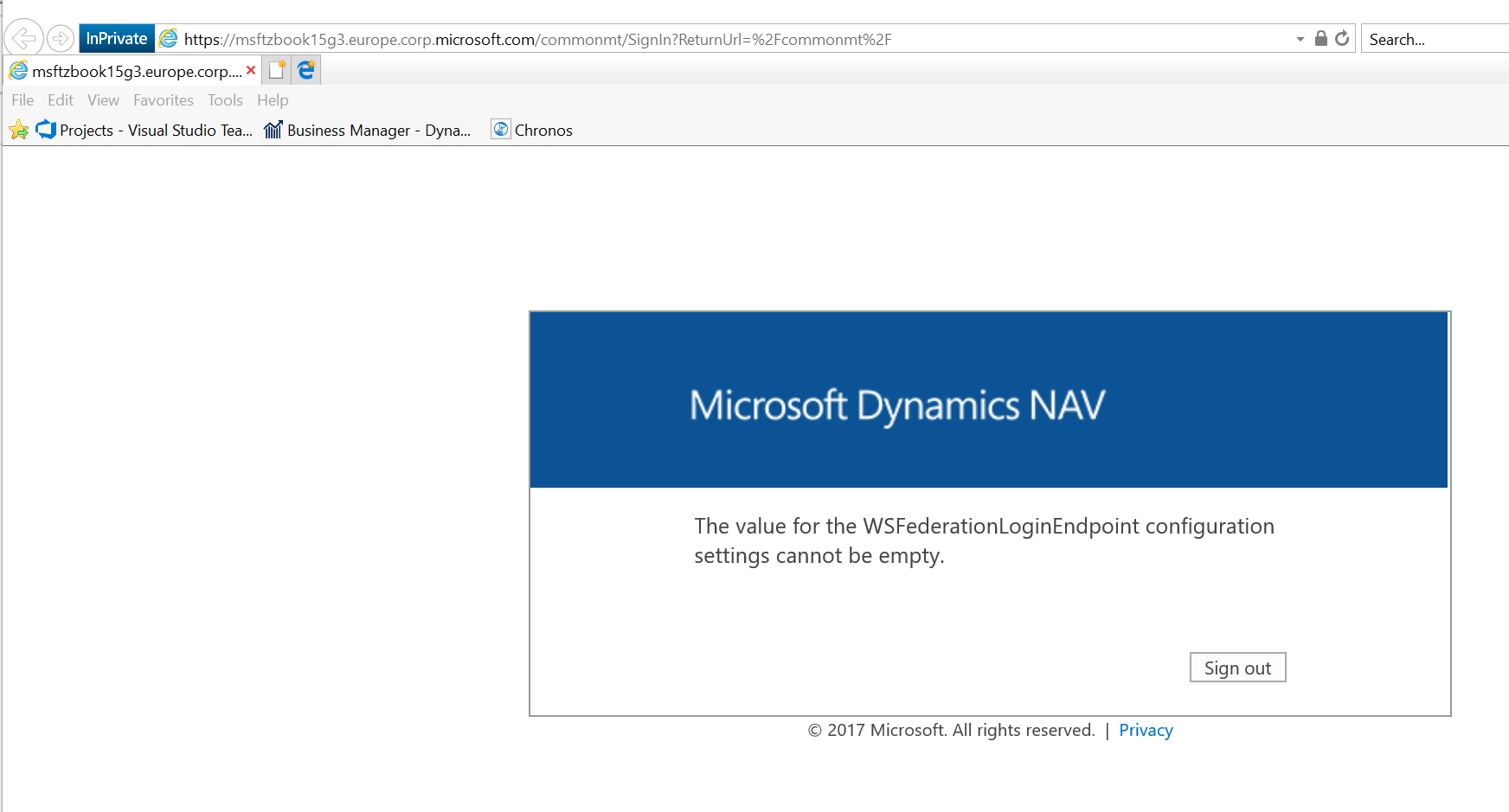Viewport: 1509px width, 812px height.
Task: Open the Tools menu
Action: tap(225, 100)
